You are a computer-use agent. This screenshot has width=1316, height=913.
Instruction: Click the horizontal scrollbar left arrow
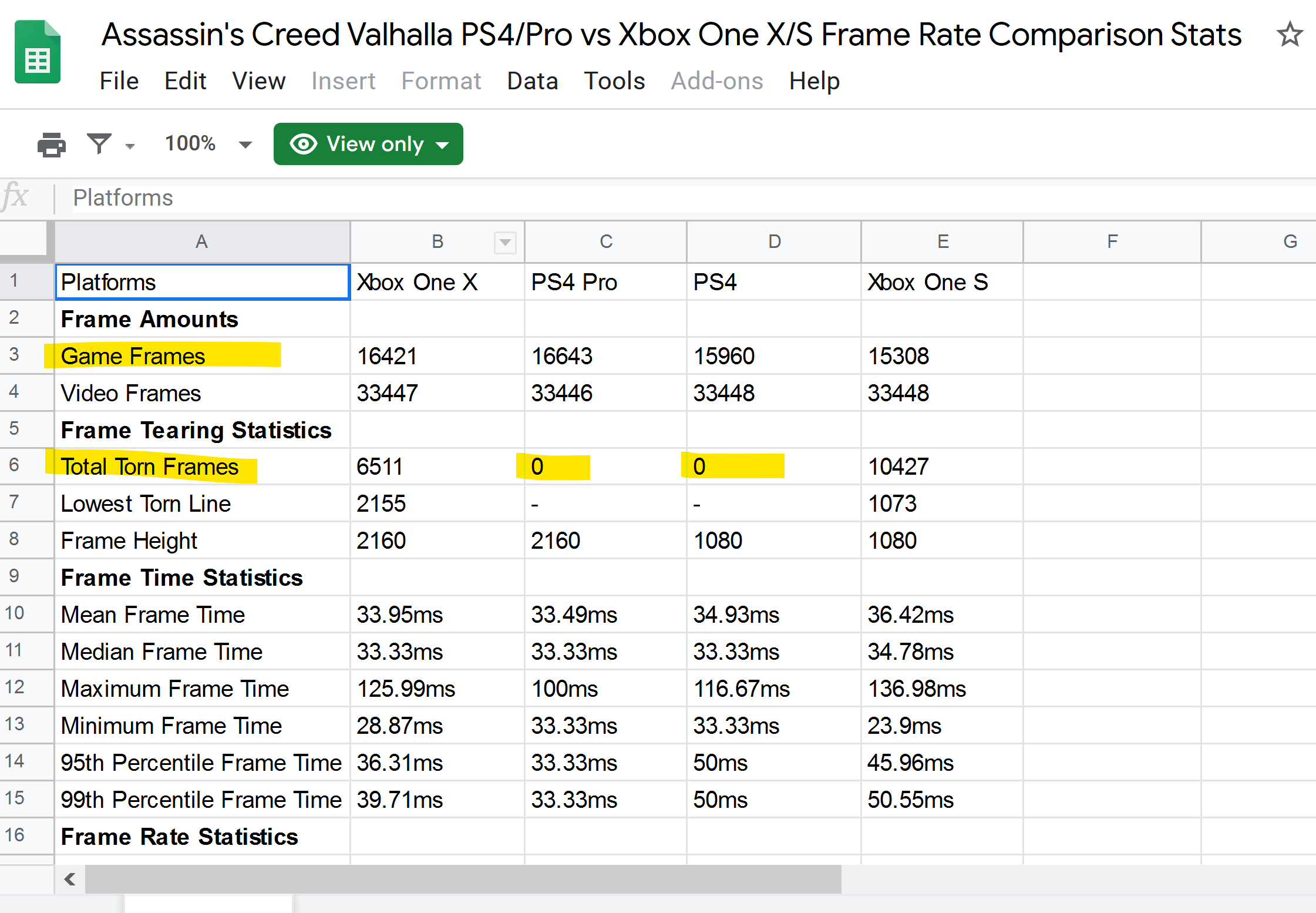[70, 879]
